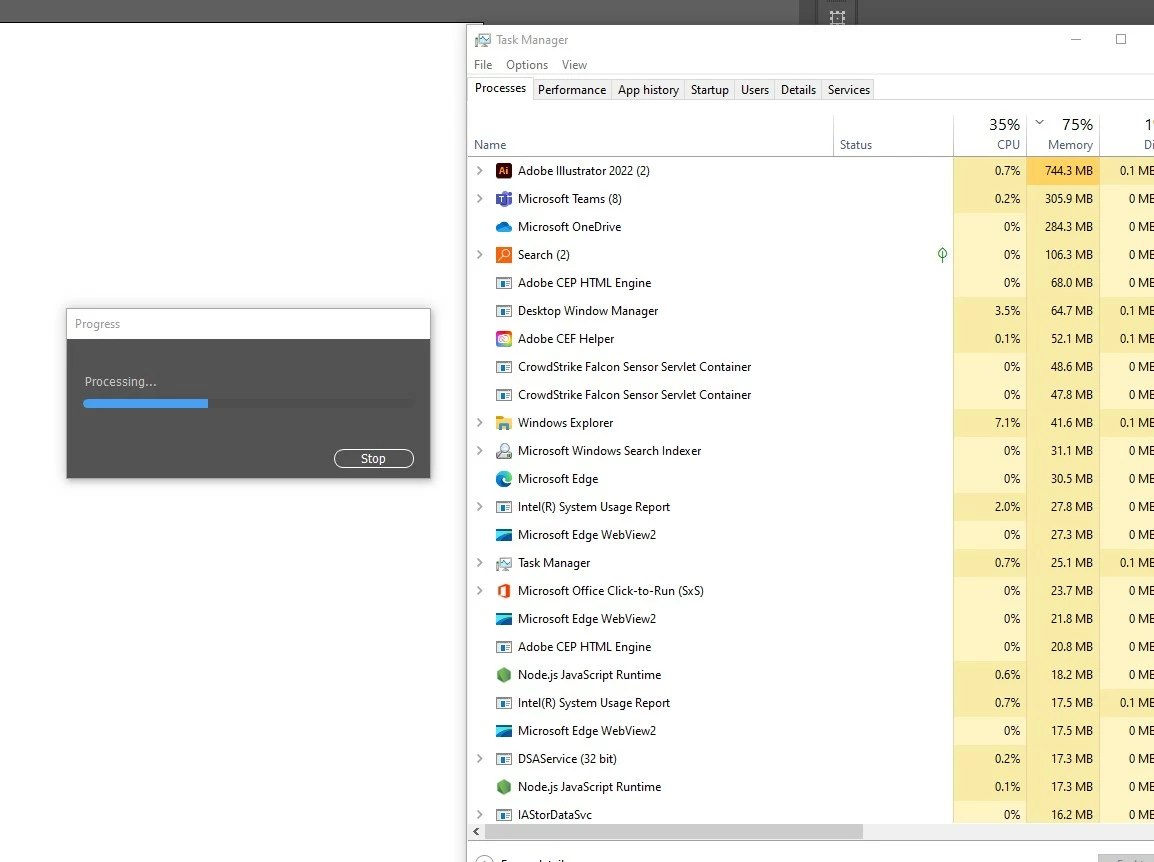Click the artboard icon in the Illustrator panel
The image size is (1154, 862).
837,17
